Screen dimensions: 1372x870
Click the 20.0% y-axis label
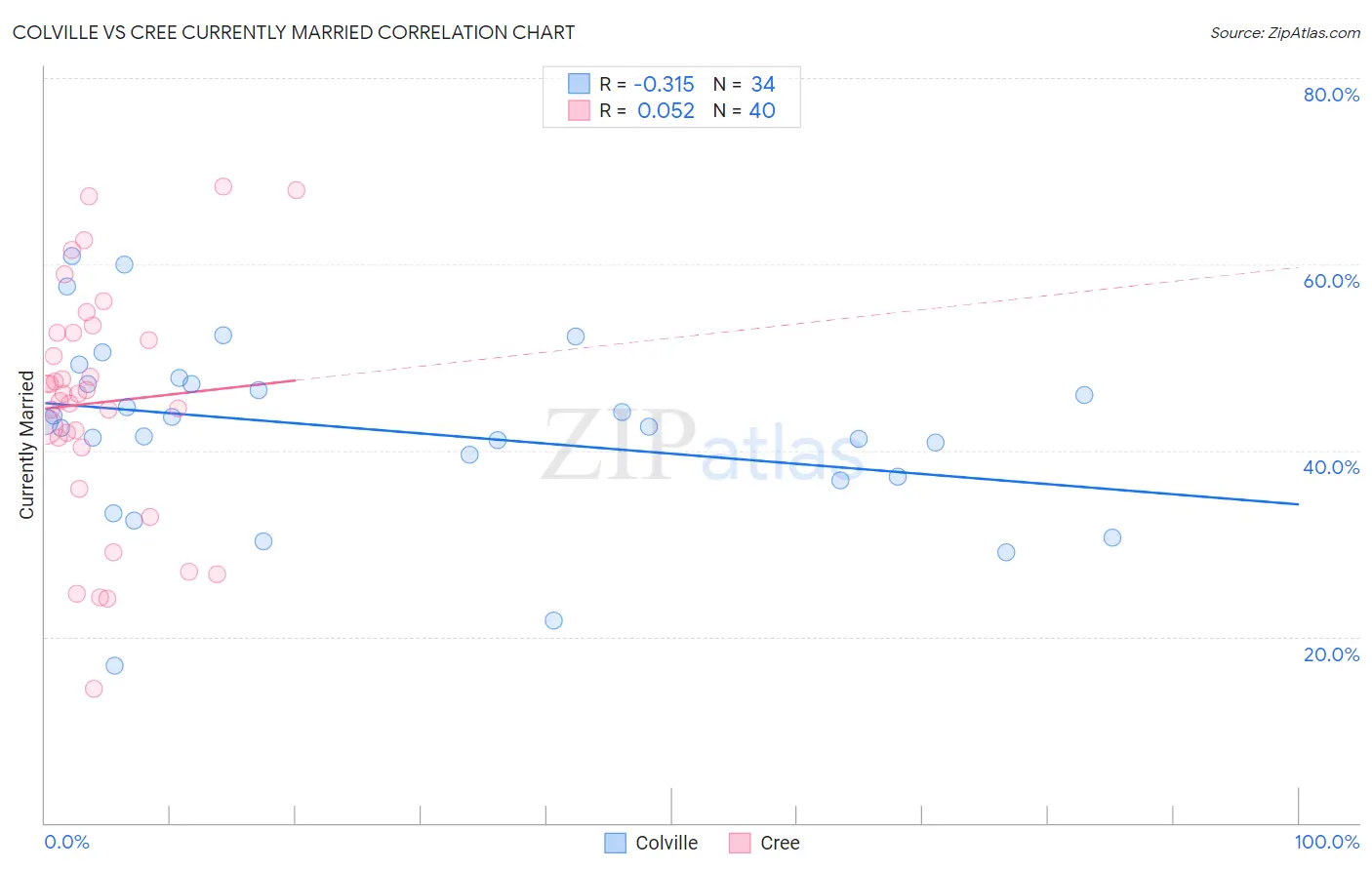tap(1331, 654)
